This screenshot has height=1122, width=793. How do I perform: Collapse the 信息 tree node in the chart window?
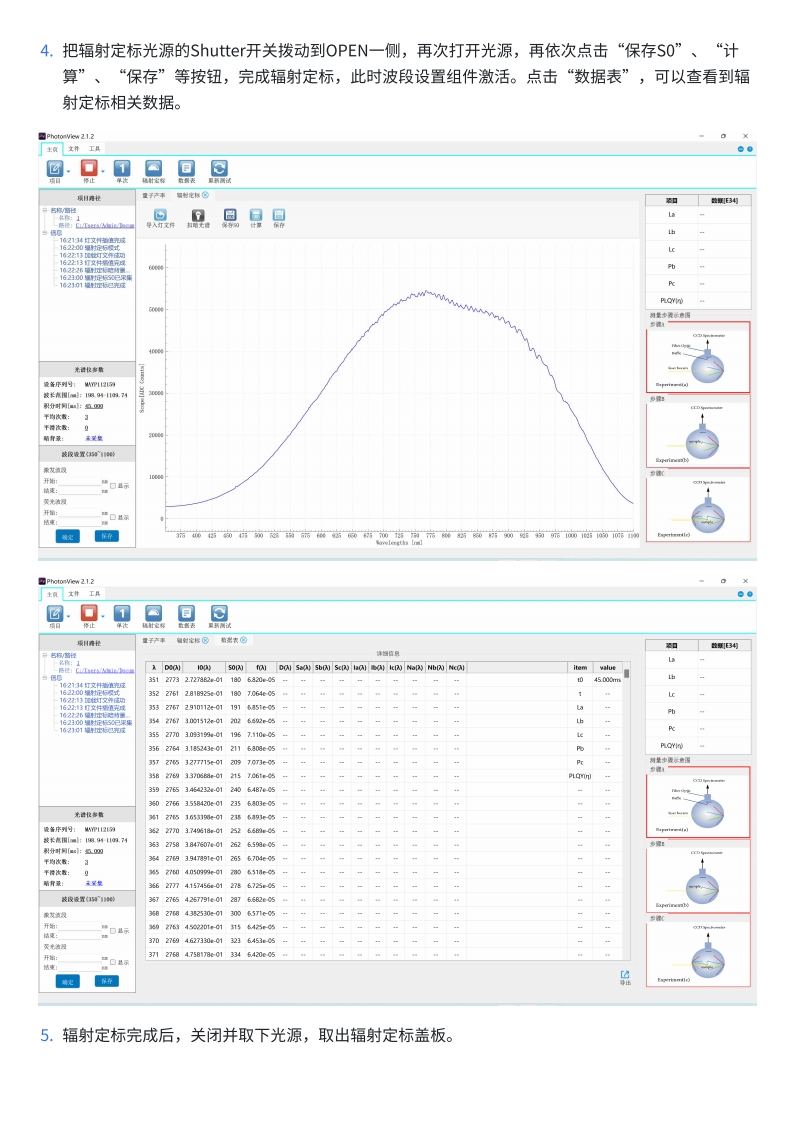point(44,232)
